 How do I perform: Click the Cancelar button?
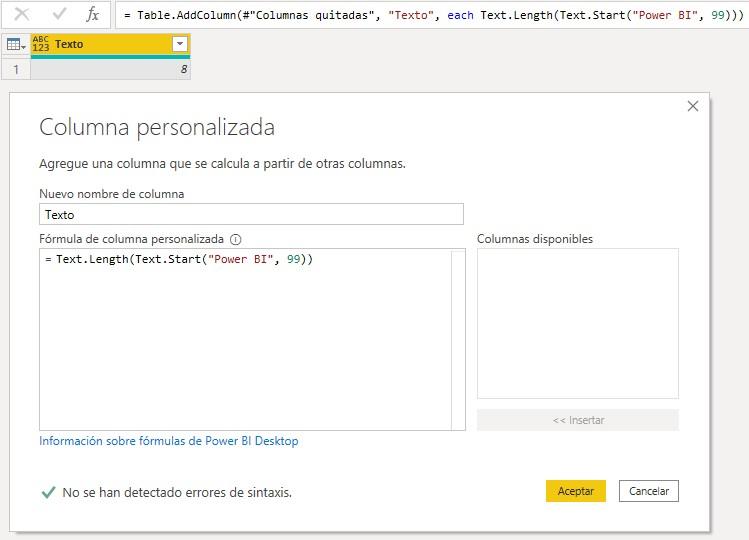(649, 491)
